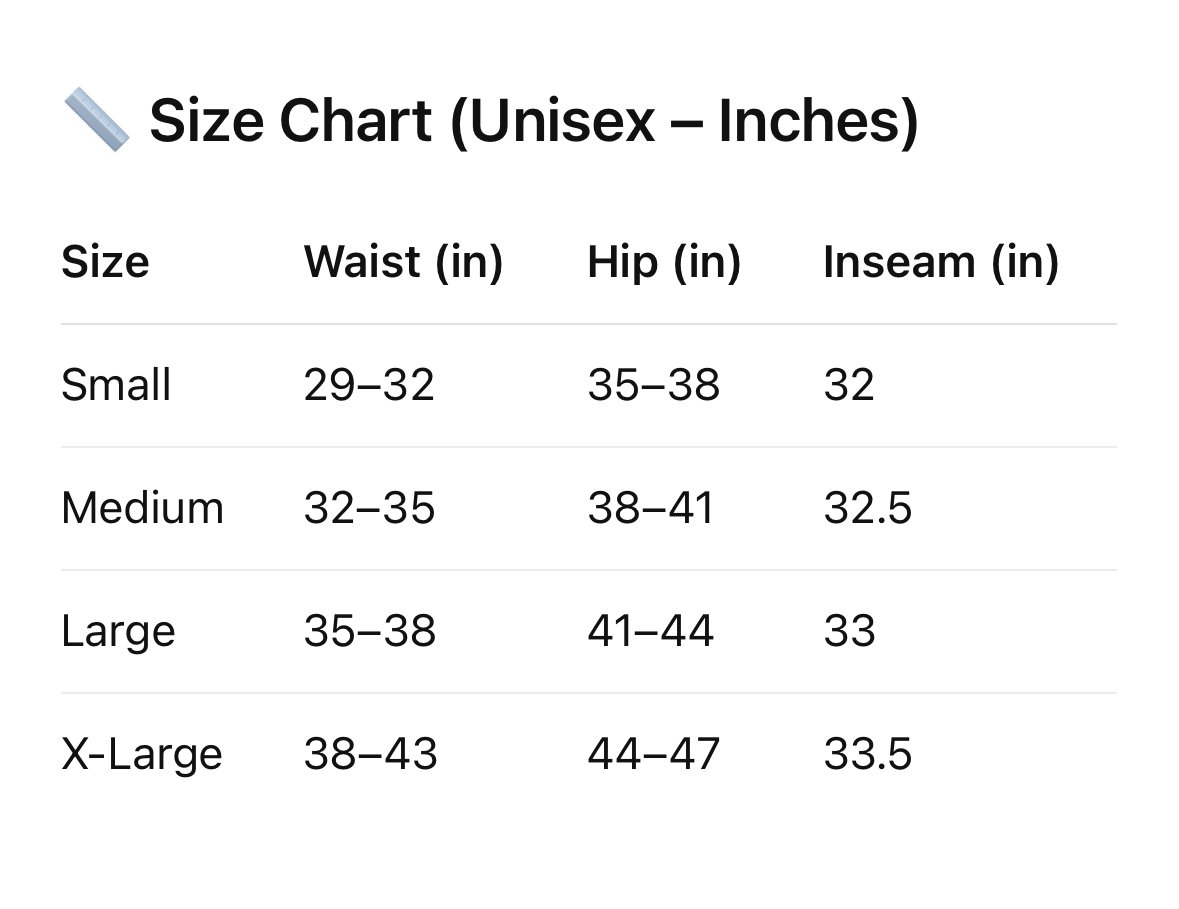Click the Medium hip value 38–41
Screen dimensions: 1179x909
[650, 508]
